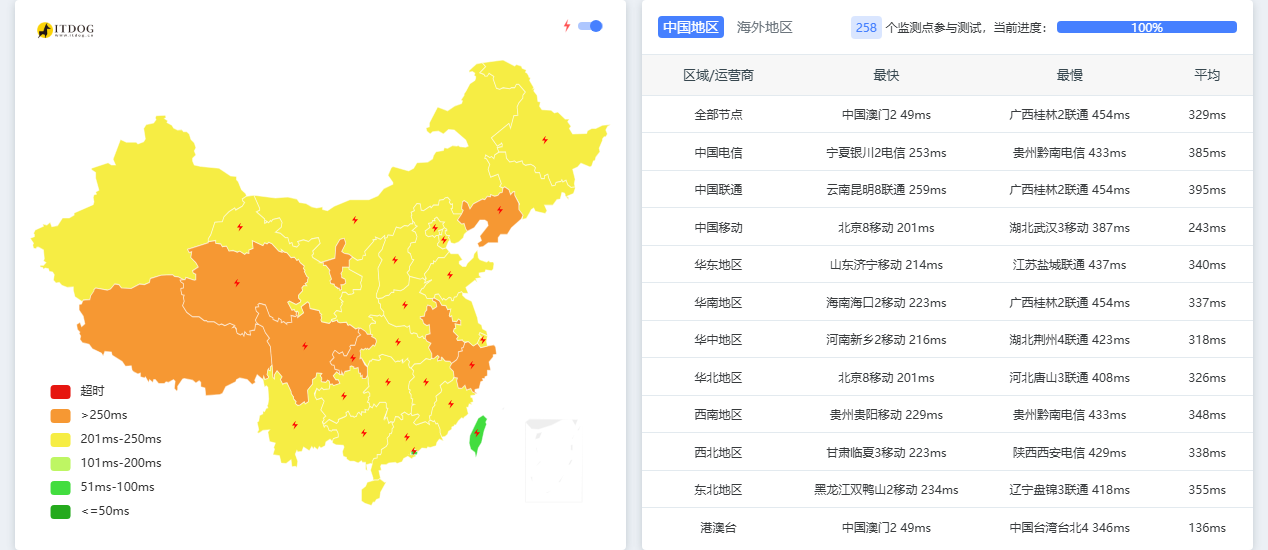Click 陕西西安电信 429ms cell
The height and width of the screenshot is (550, 1268).
[1070, 453]
